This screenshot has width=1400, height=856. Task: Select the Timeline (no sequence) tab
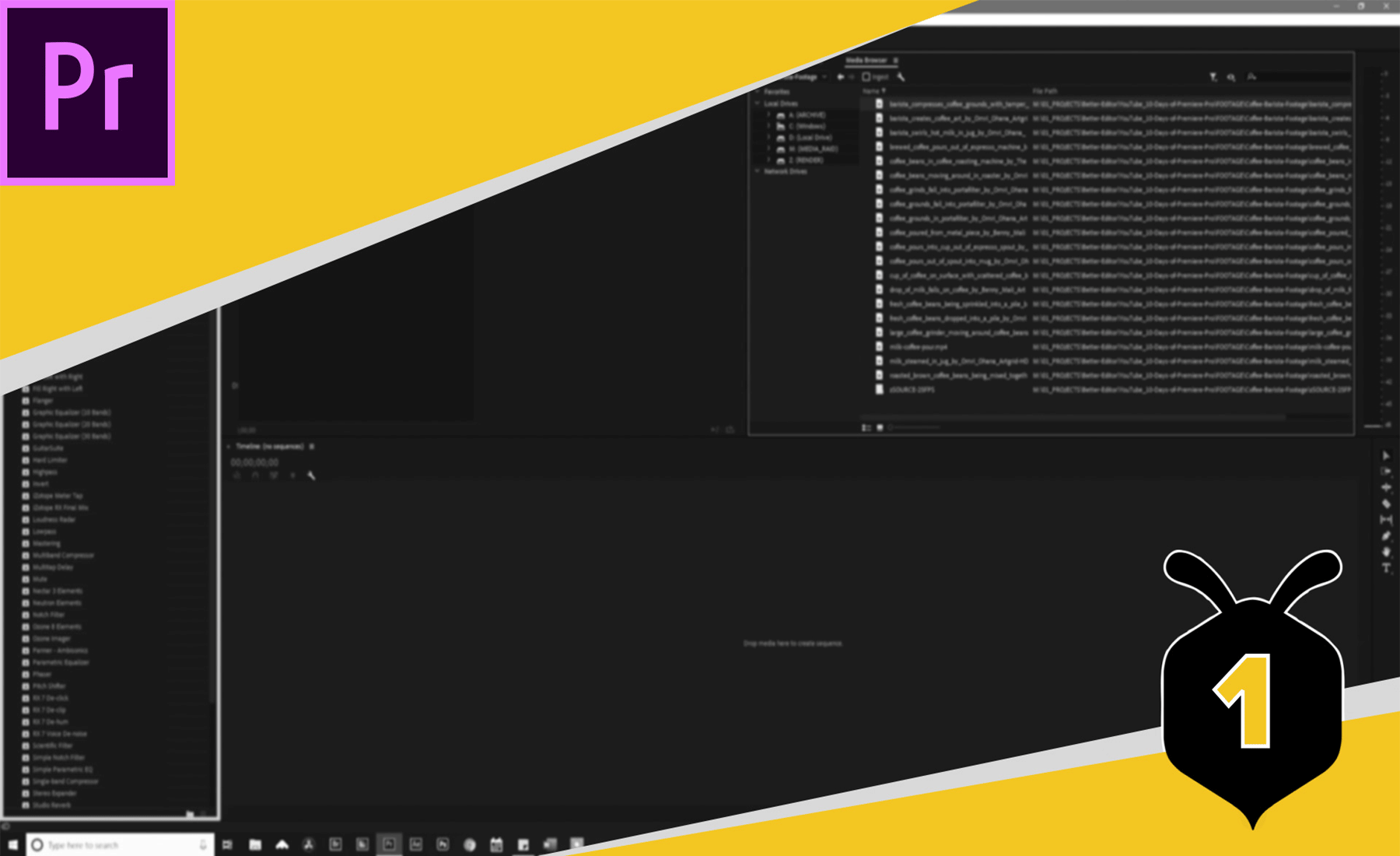tap(269, 447)
